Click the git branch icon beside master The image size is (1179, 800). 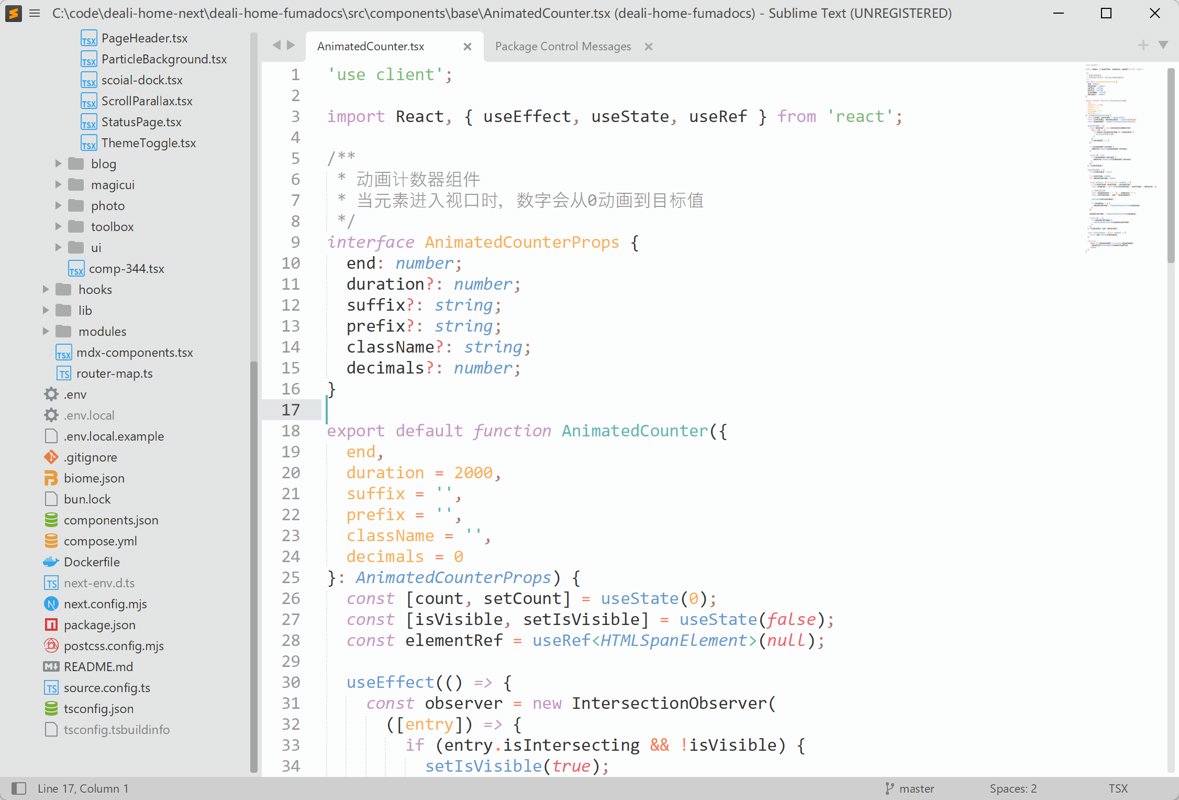pyautogui.click(x=889, y=788)
